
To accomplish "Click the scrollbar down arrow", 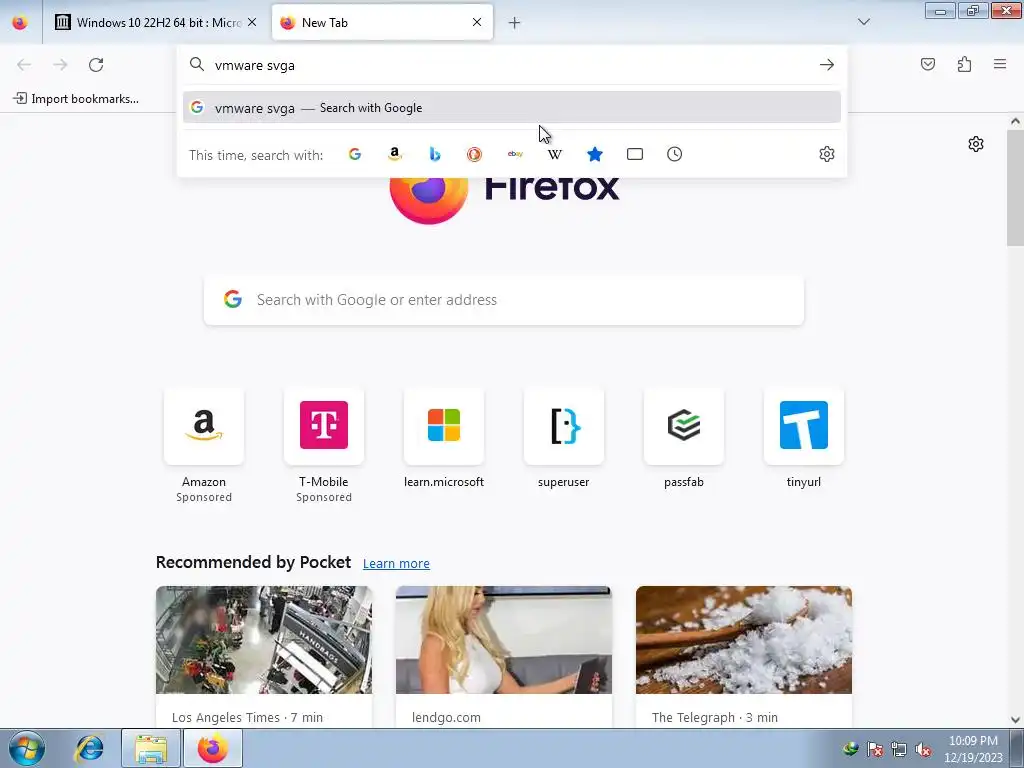I will [1015, 720].
